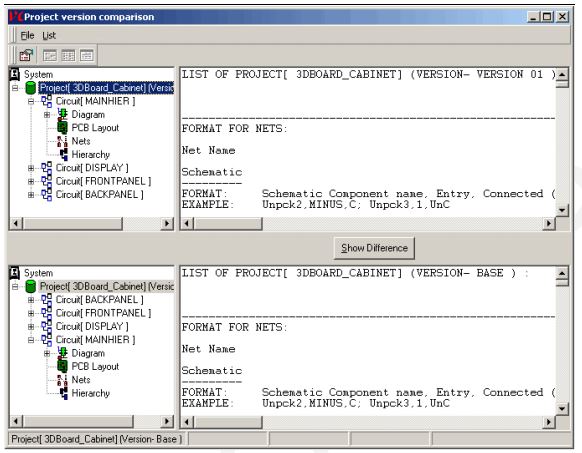
Task: Expand Circuit[DISPLAY] in upper tree
Action: [x=31, y=168]
